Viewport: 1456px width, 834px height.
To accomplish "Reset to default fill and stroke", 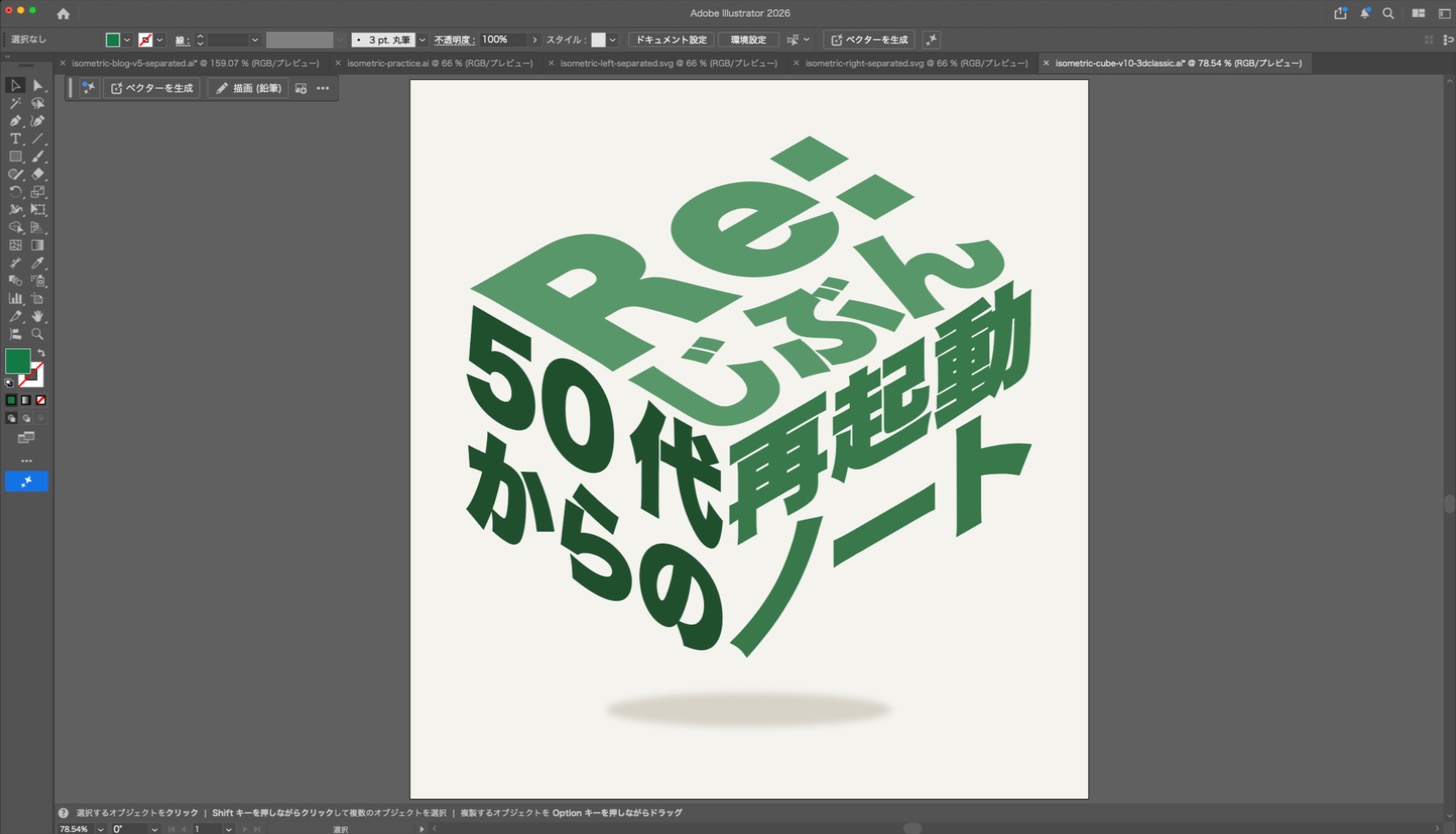I will 10,382.
